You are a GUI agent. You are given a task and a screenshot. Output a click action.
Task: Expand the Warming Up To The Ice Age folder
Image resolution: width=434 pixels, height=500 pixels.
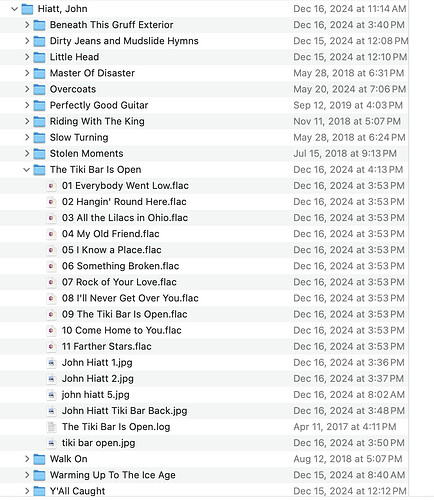pos(27,475)
